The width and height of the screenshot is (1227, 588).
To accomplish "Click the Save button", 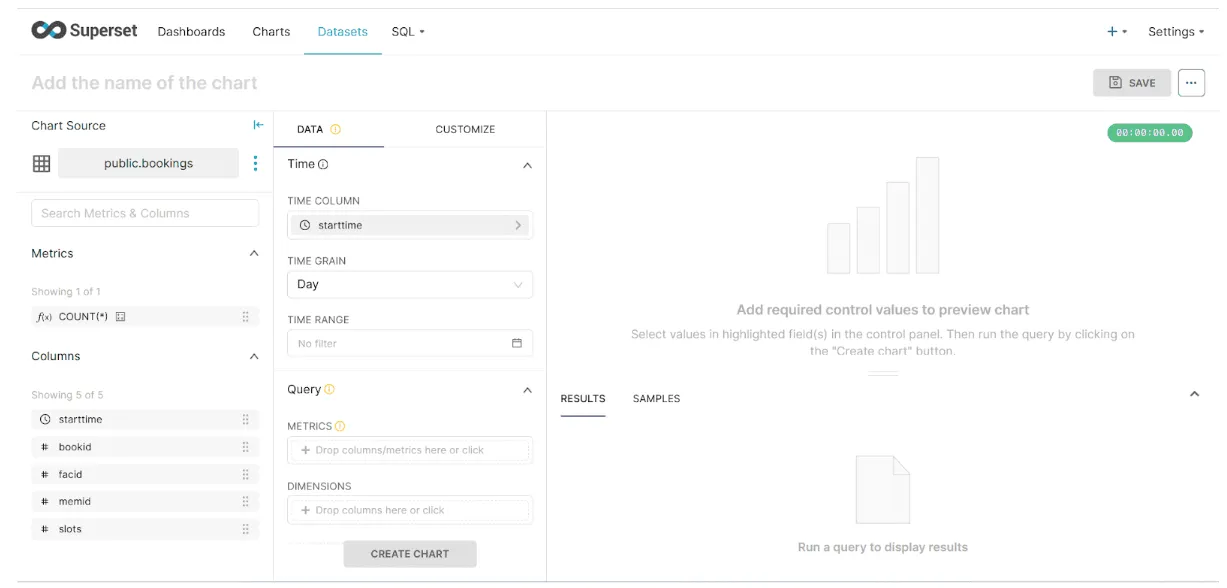I will [1132, 83].
